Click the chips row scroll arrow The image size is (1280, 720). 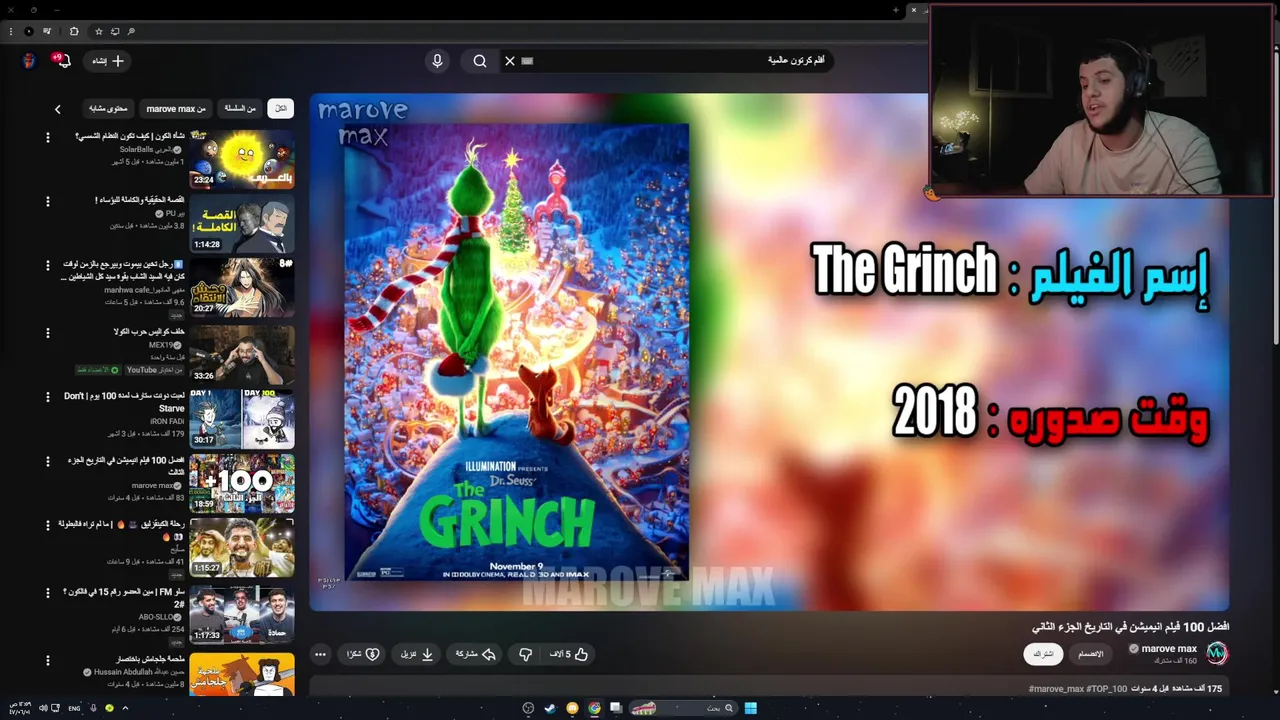[57, 109]
